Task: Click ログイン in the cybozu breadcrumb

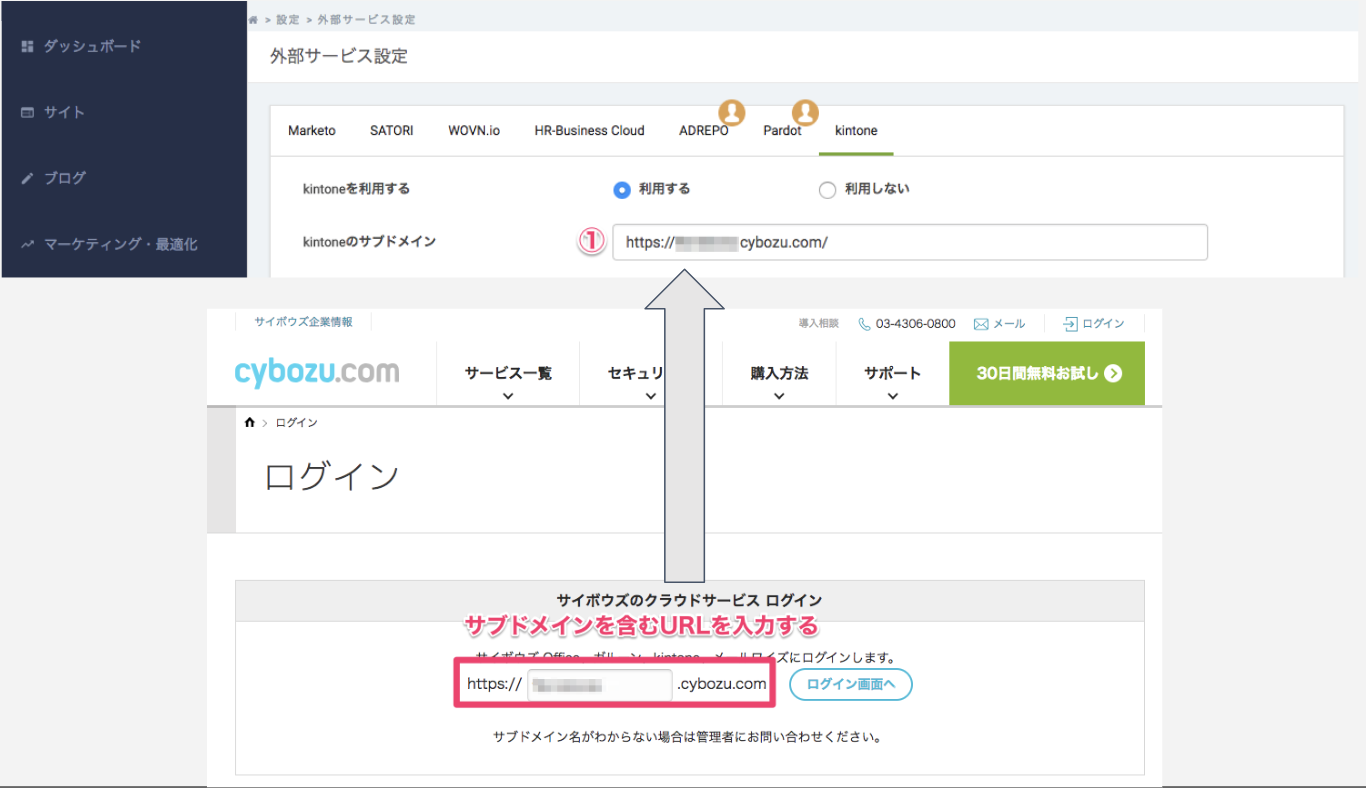Action: coord(297,423)
